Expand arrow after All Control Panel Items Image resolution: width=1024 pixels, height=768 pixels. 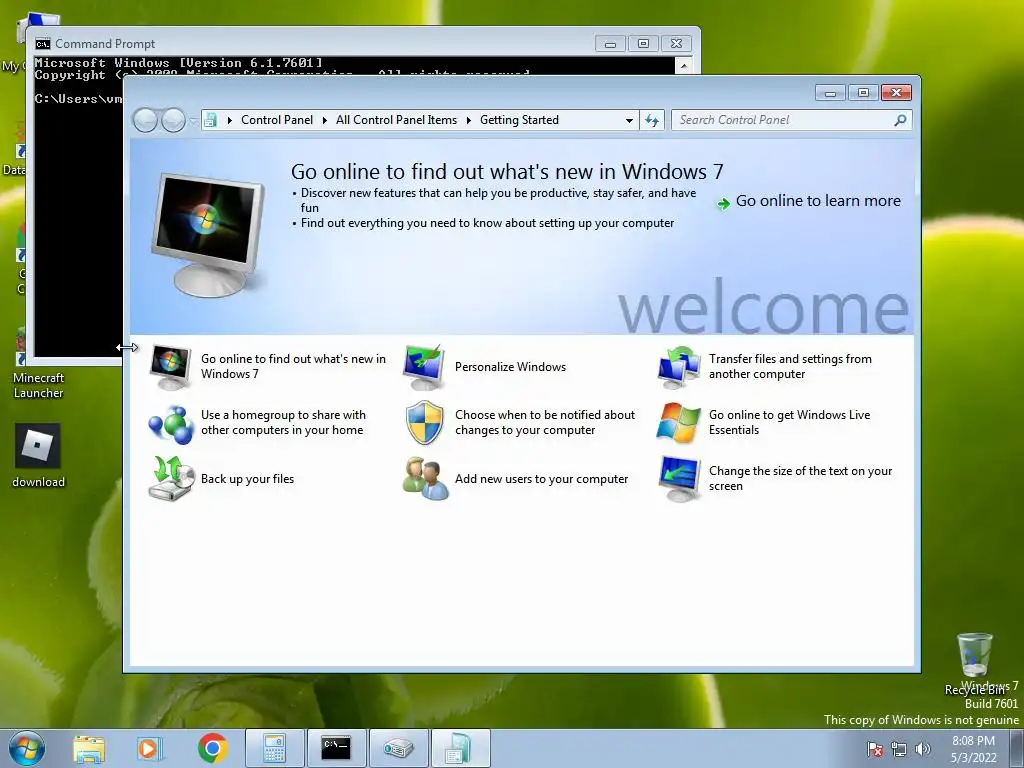(x=469, y=120)
